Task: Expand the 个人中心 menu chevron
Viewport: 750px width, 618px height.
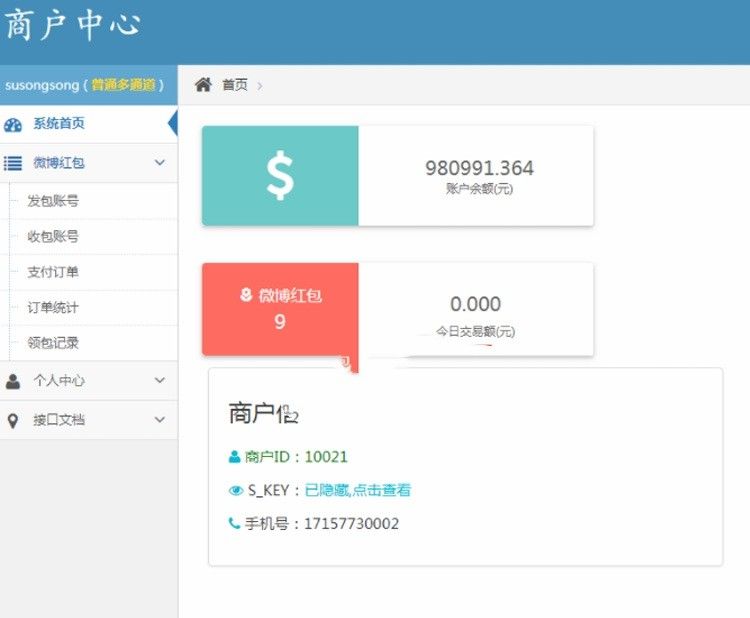Action: [160, 381]
